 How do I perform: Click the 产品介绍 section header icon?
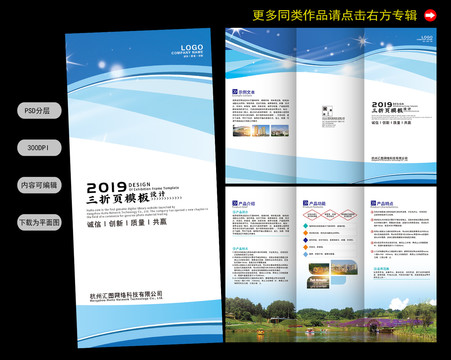click(235, 203)
